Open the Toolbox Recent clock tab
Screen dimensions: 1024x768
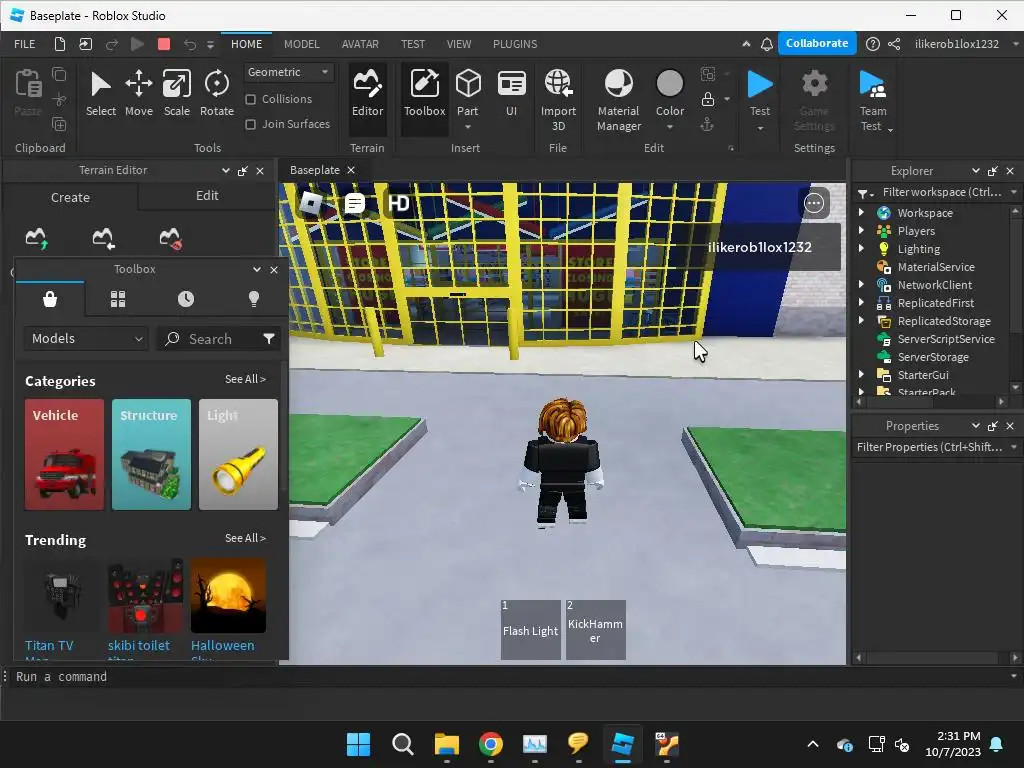point(185,299)
